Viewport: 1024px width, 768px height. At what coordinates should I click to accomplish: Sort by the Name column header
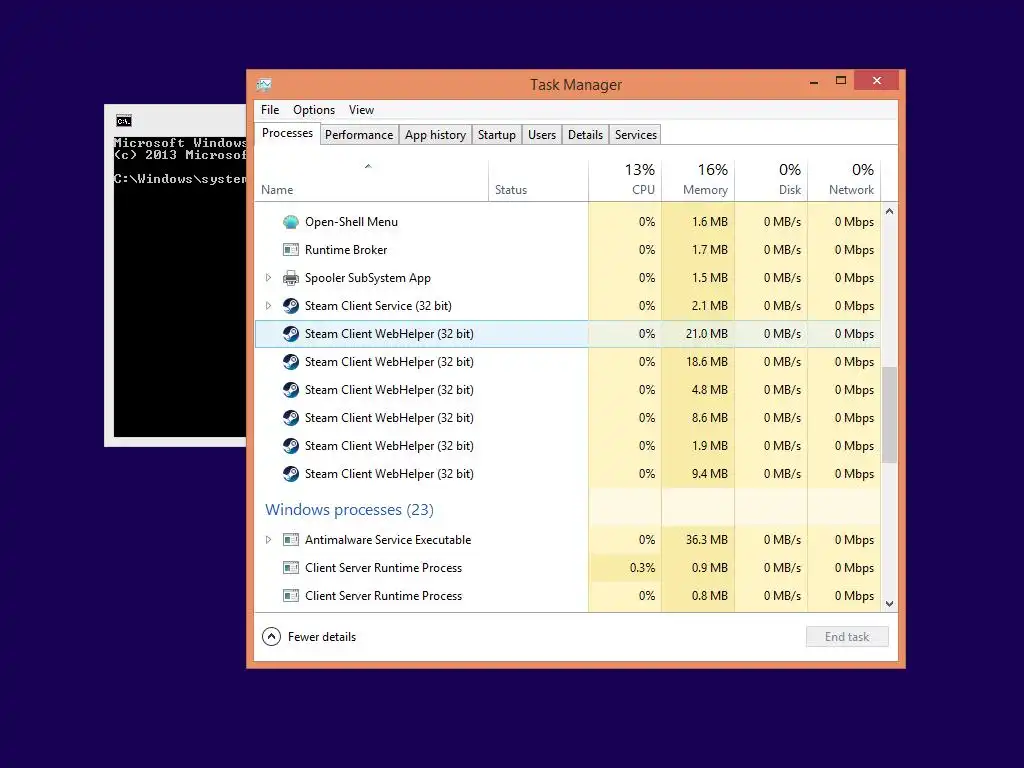pyautogui.click(x=372, y=180)
